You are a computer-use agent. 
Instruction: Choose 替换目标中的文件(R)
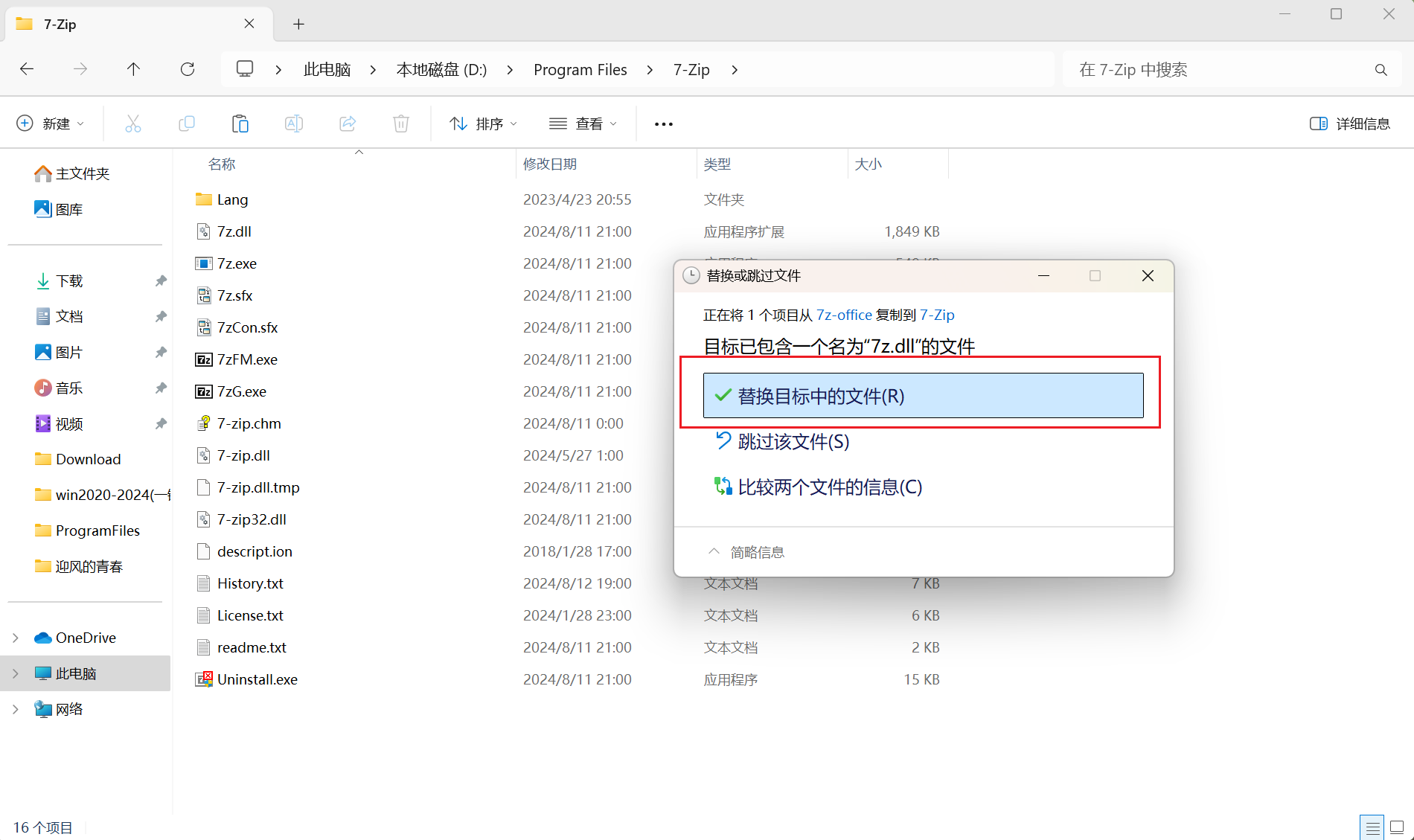pyautogui.click(x=923, y=396)
